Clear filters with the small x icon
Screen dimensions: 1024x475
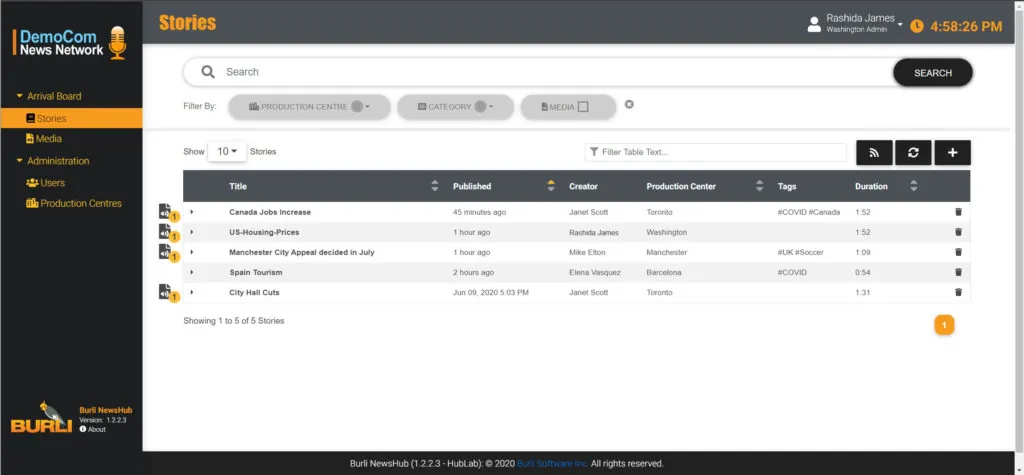tap(629, 104)
